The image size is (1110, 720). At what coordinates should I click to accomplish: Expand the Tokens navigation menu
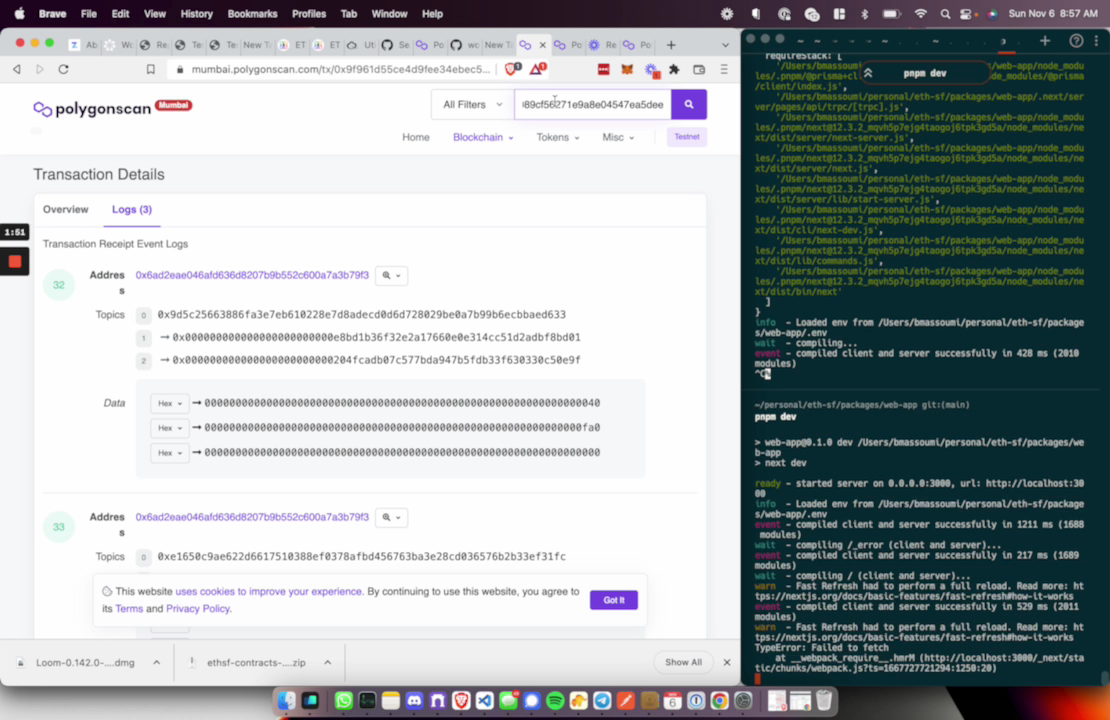(557, 137)
